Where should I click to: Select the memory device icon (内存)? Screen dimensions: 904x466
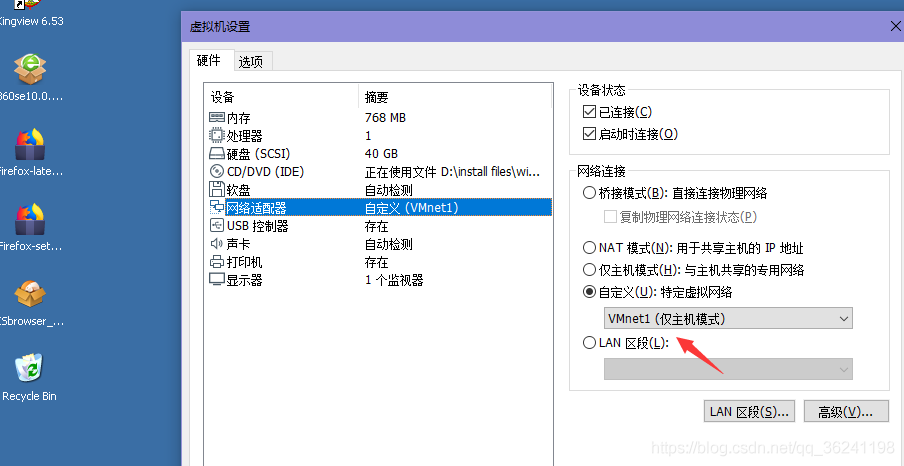tap(216, 118)
